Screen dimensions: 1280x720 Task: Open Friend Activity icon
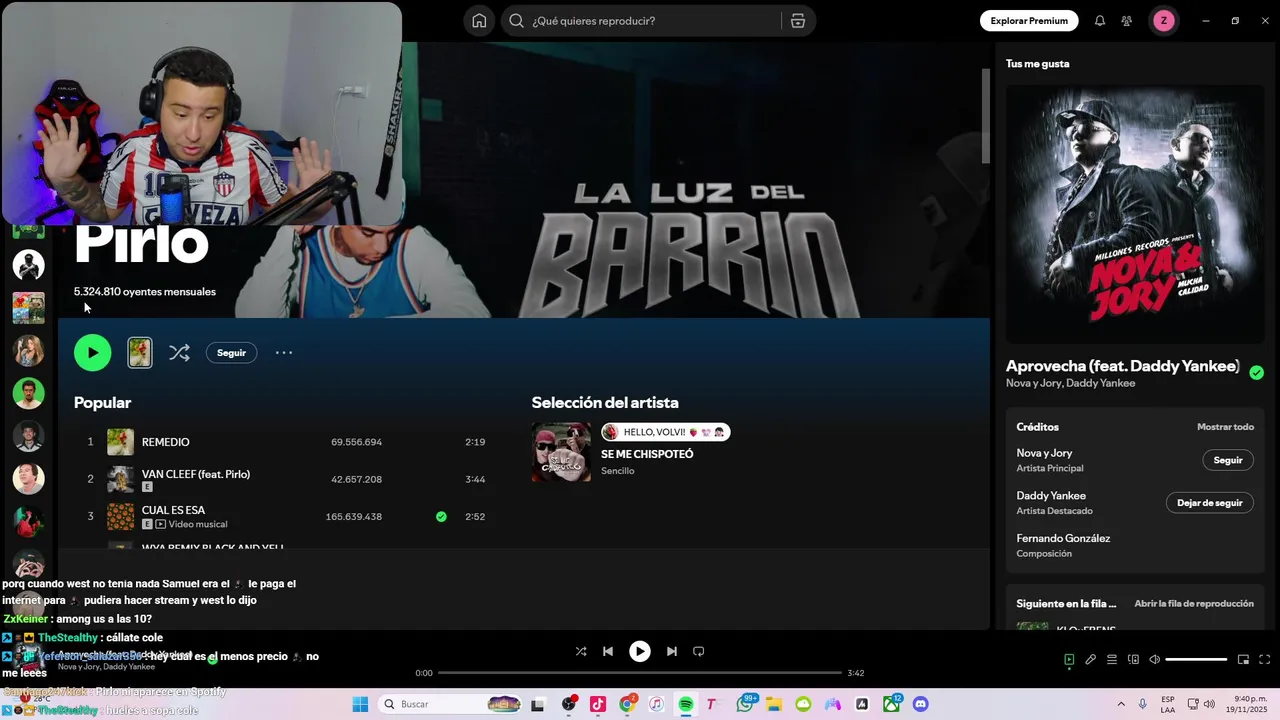tap(1127, 21)
